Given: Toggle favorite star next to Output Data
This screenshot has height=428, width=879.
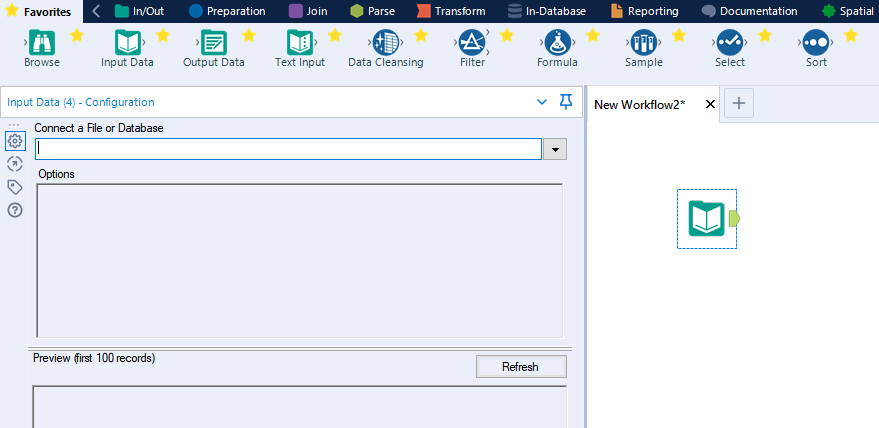Looking at the screenshot, I should pos(249,35).
